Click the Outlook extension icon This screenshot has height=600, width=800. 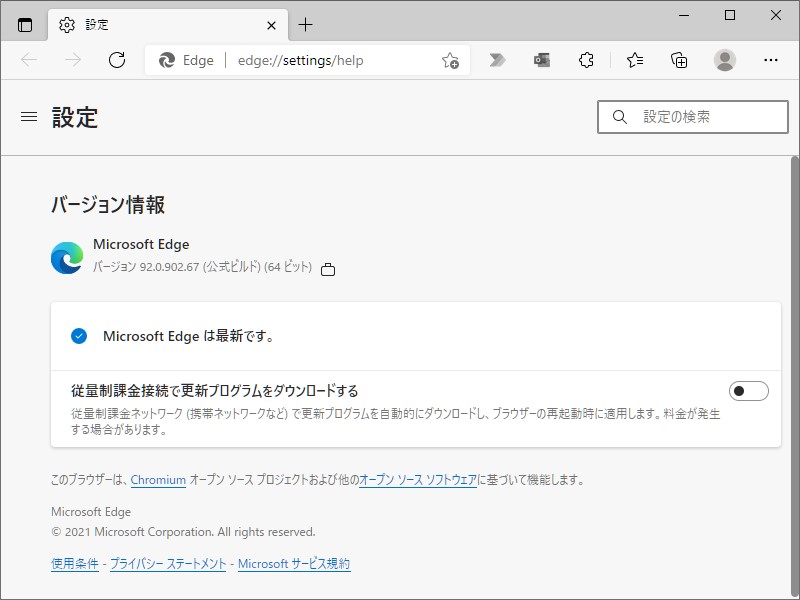pos(541,60)
